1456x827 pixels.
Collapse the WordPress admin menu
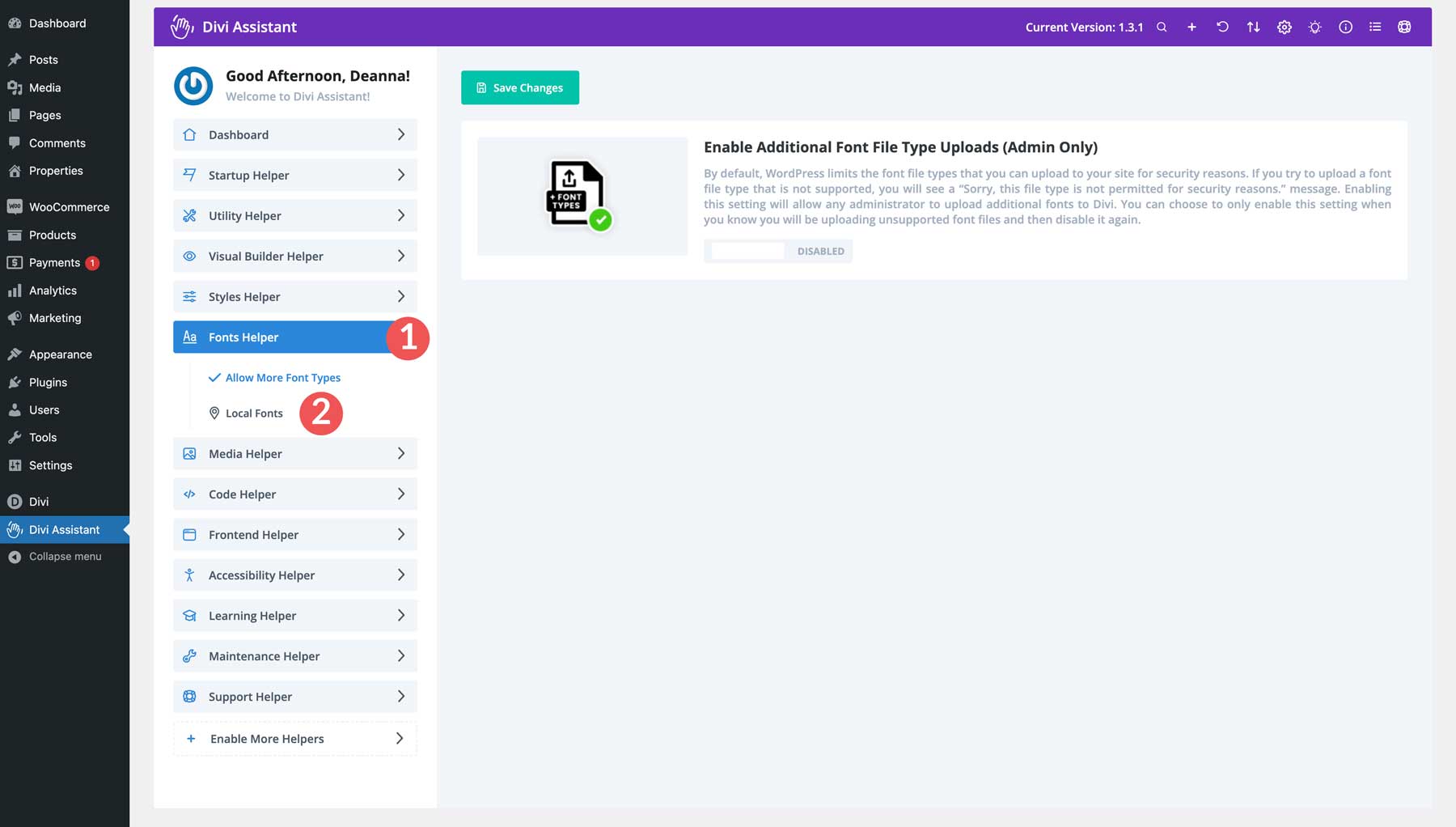[65, 556]
